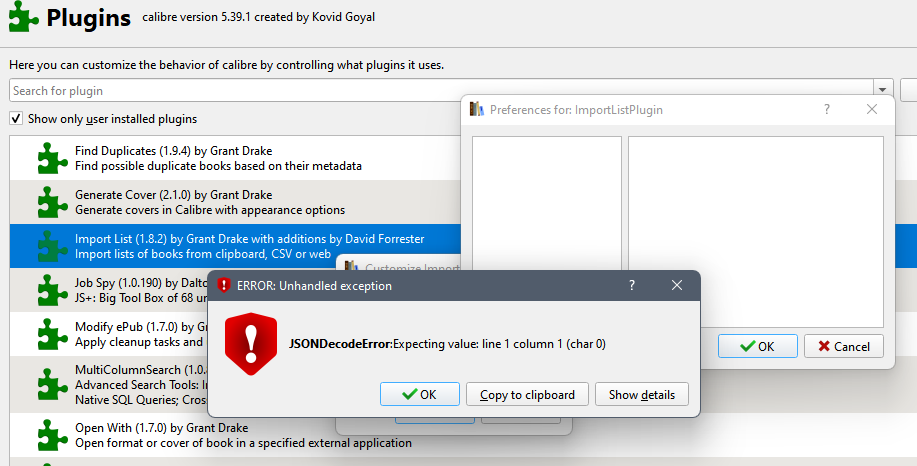This screenshot has height=466, width=917.
Task: Click OK in Preferences for ImportListPlugin
Action: tap(757, 347)
